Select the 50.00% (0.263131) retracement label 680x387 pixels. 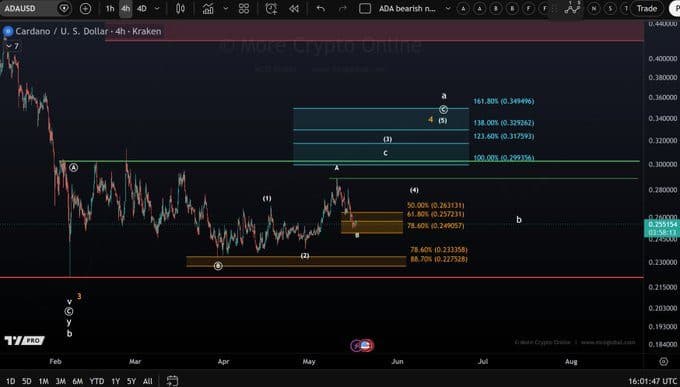click(x=435, y=205)
